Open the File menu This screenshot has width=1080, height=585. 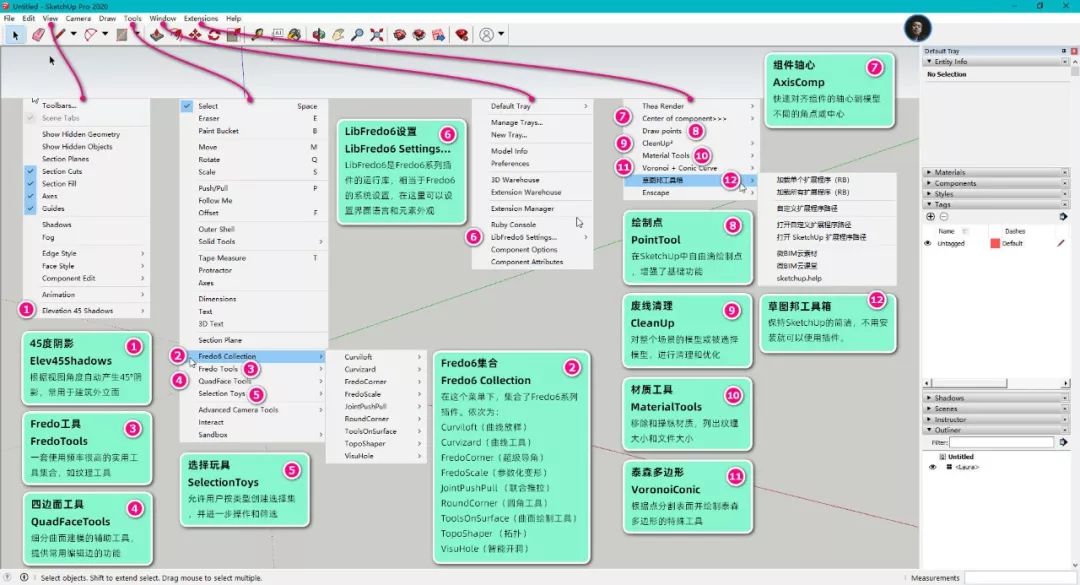pos(9,19)
